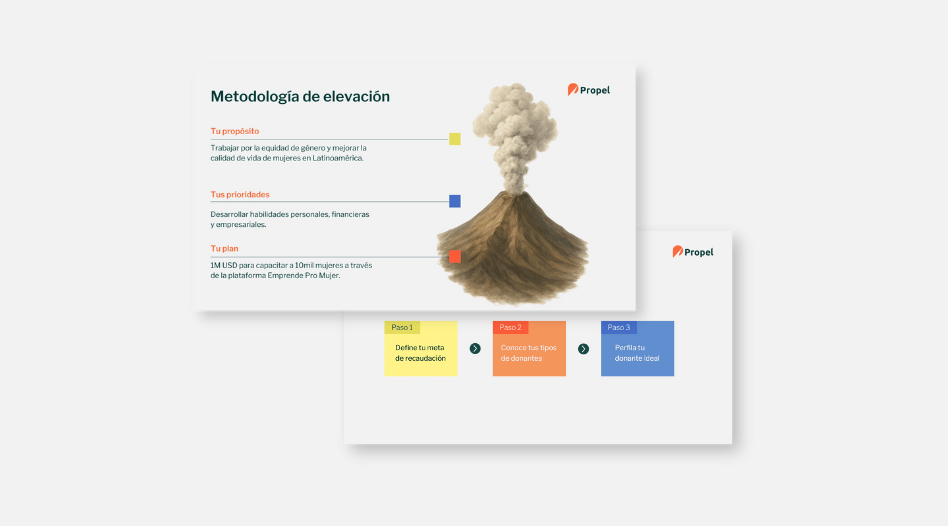Click the volcano illustration
Image resolution: width=948 pixels, height=526 pixels.
pos(513,193)
